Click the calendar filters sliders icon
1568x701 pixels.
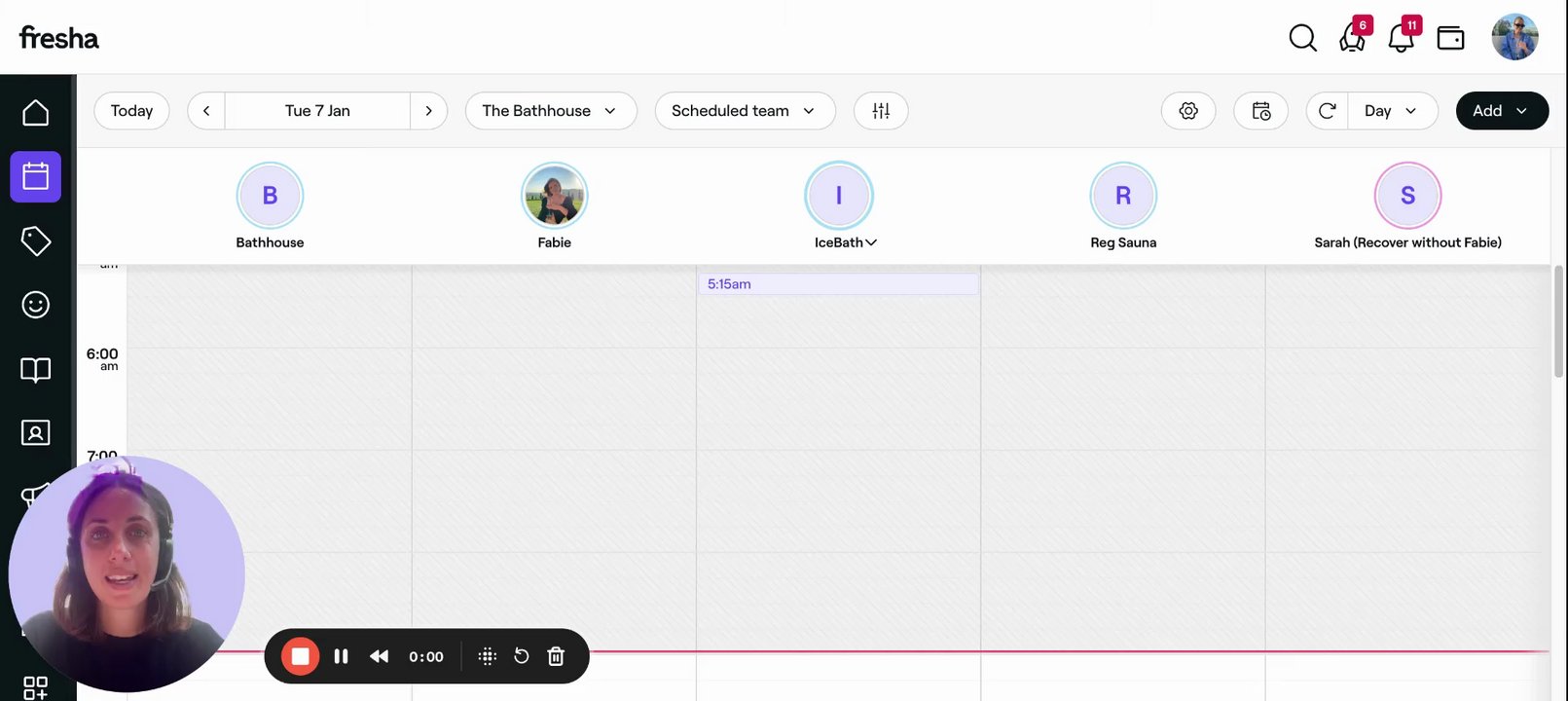[881, 111]
